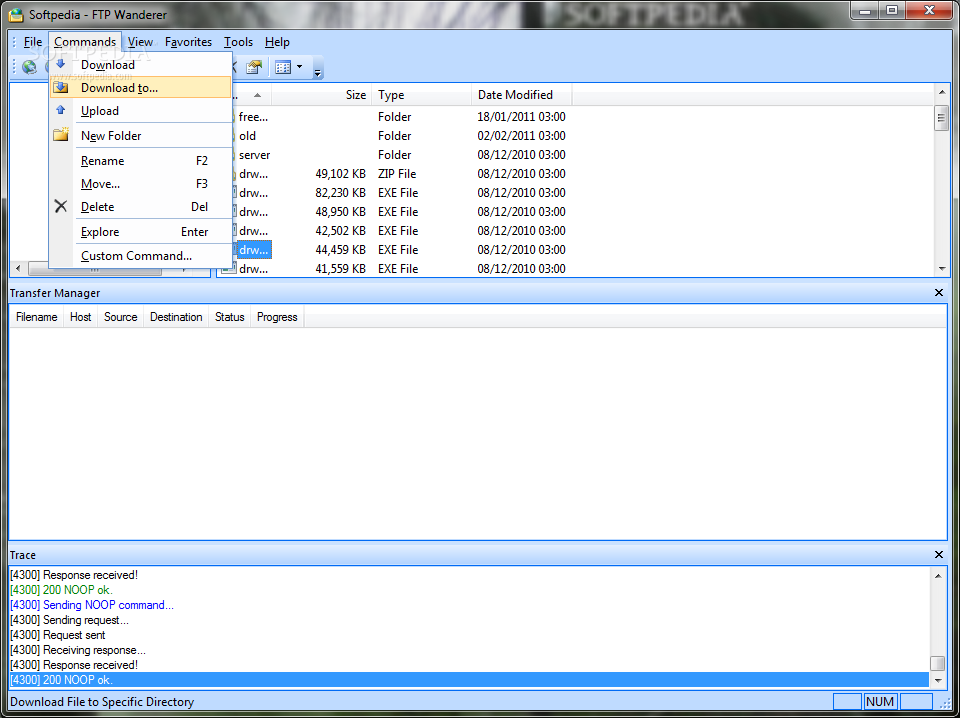
Task: Click NUM indicator in status bar
Action: point(880,701)
